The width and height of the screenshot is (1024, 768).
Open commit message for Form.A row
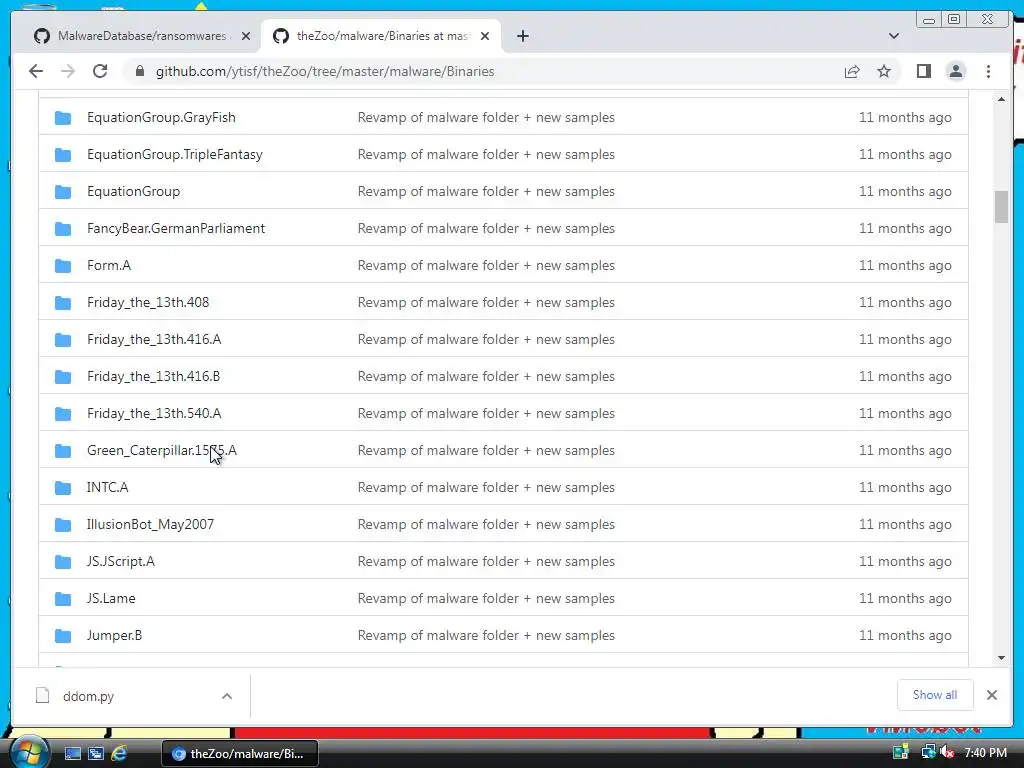(x=486, y=265)
